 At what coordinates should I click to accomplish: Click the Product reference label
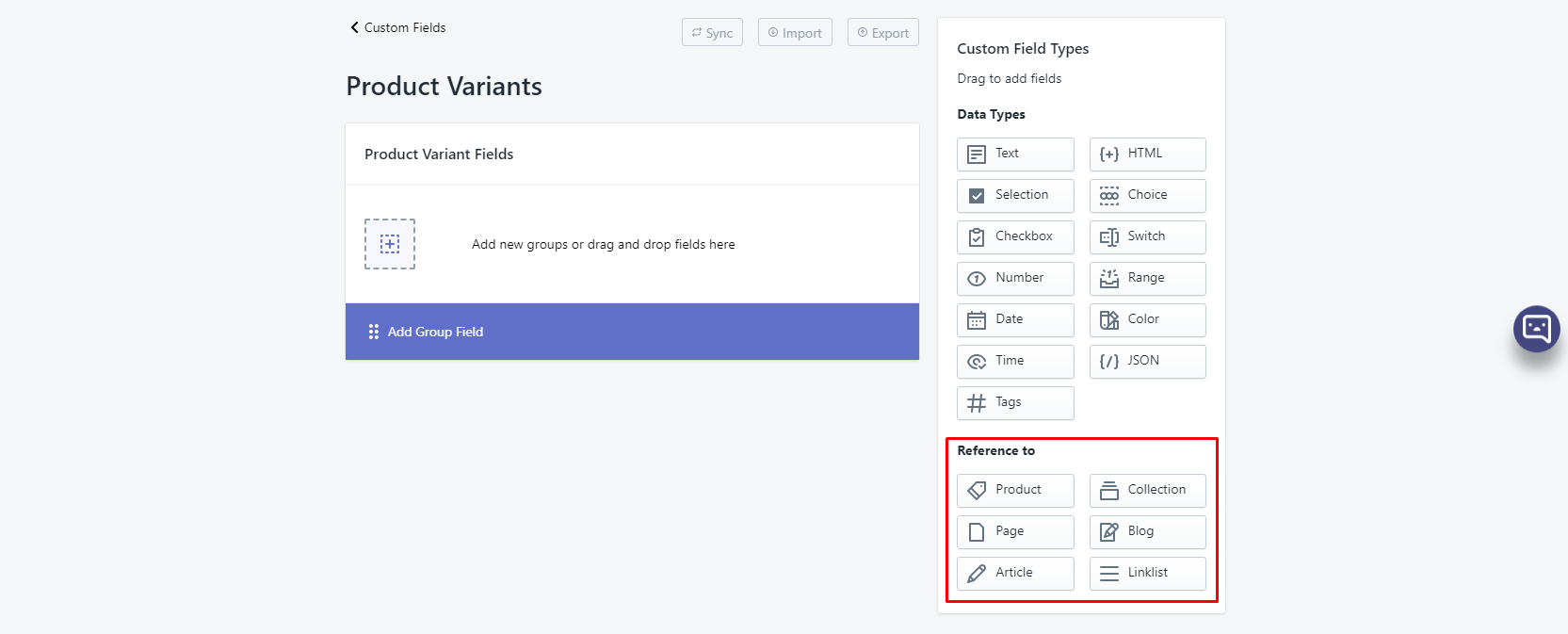pos(1018,489)
